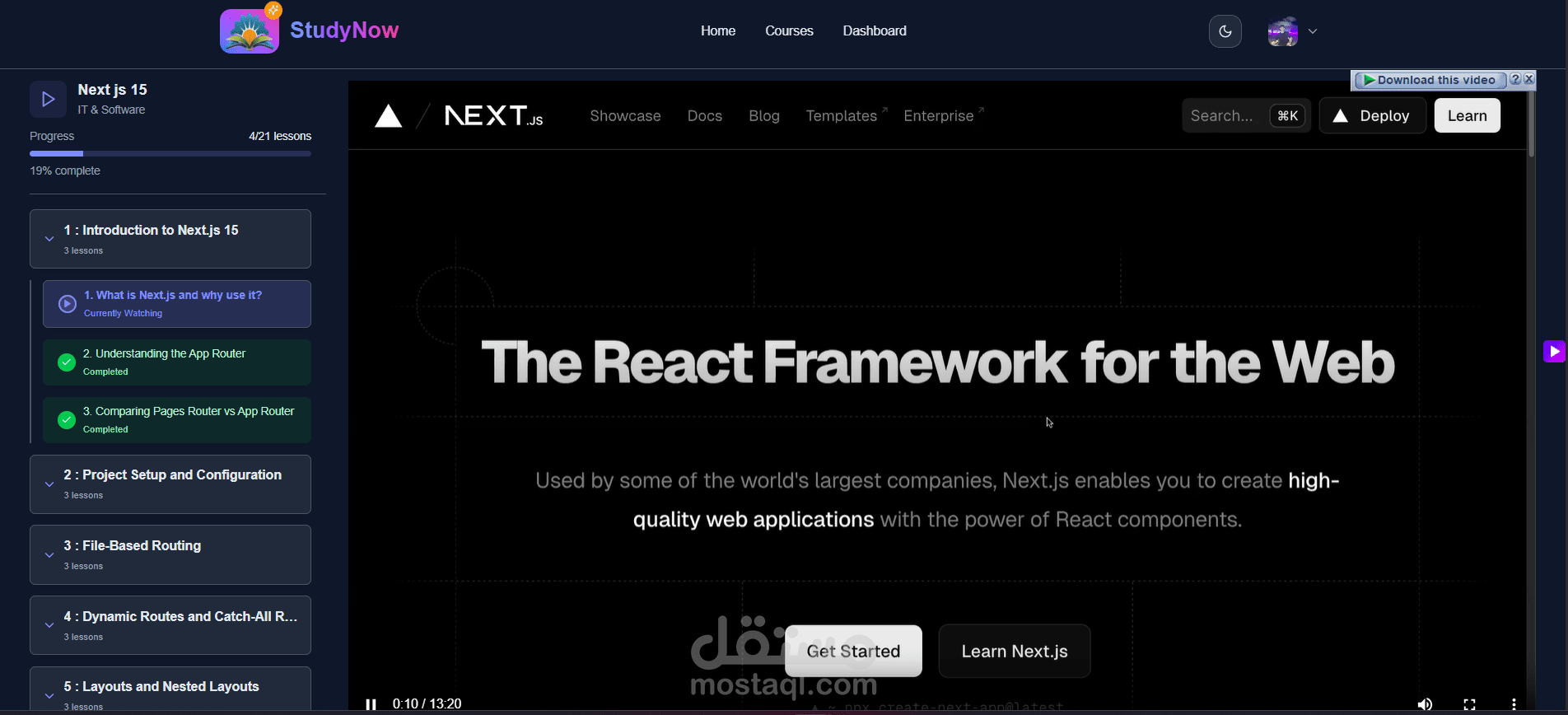Click the course progress bar
The width and height of the screenshot is (1568, 715).
tap(170, 153)
